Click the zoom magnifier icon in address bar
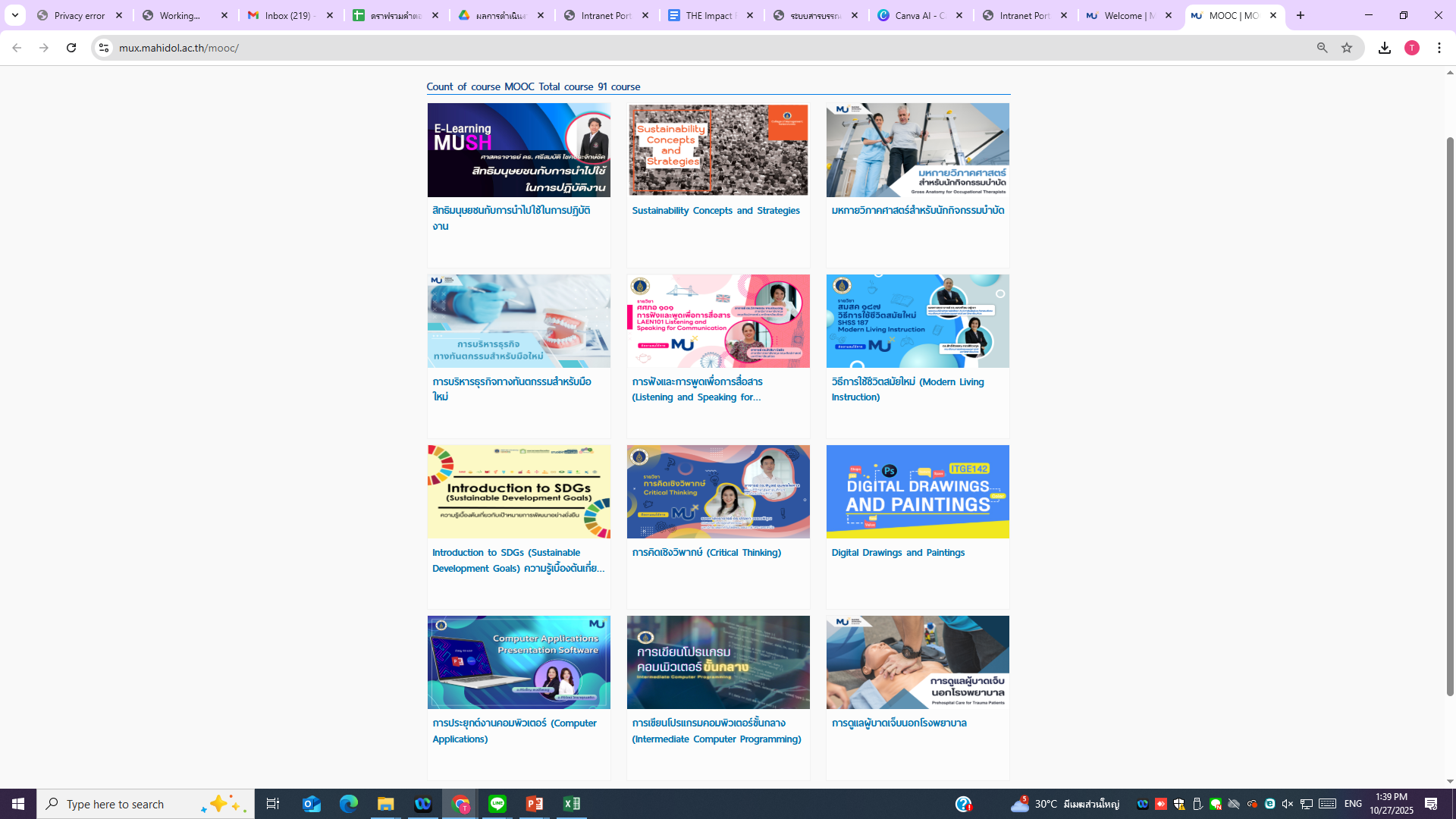 click(x=1322, y=48)
